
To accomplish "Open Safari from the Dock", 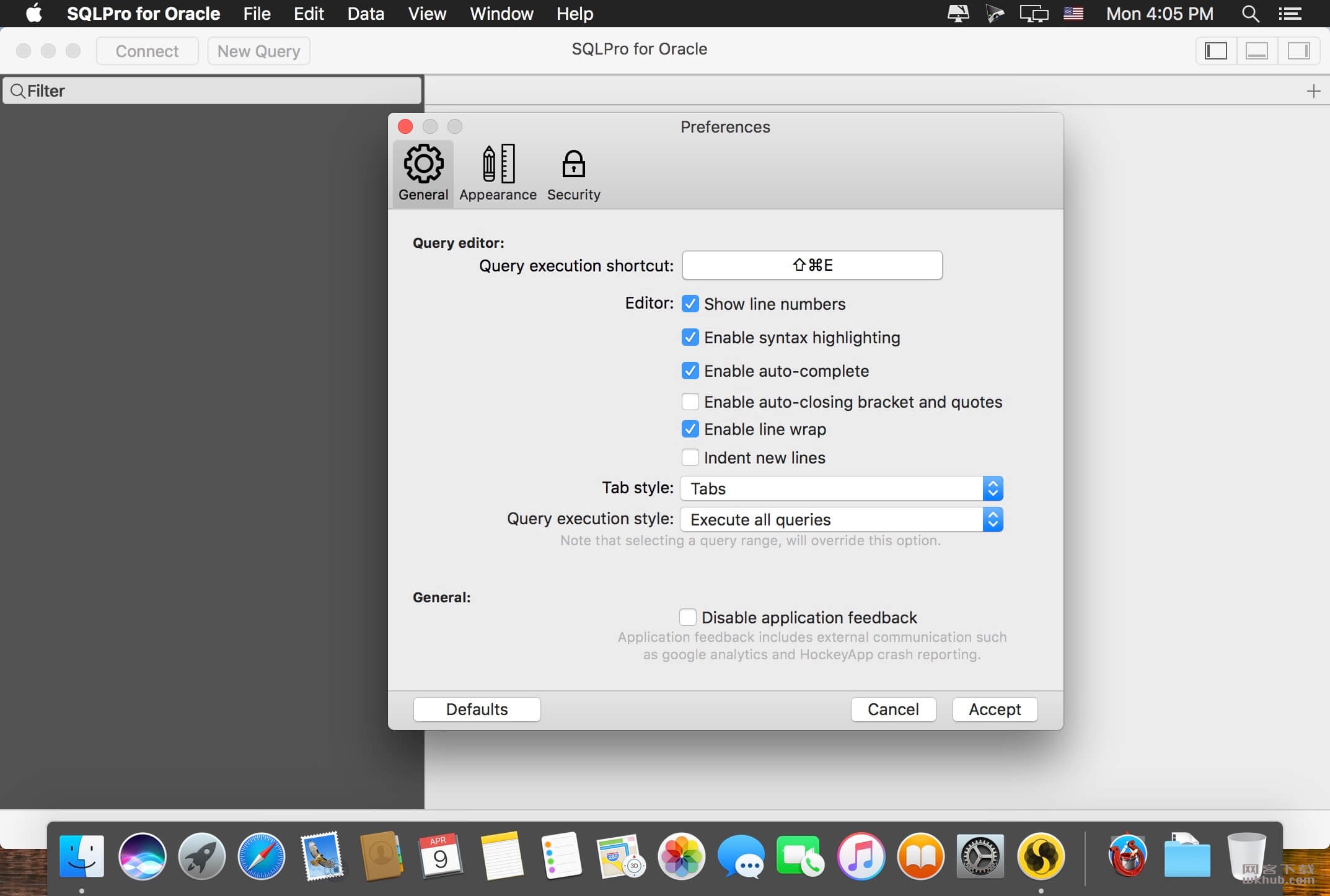I will pyautogui.click(x=262, y=856).
